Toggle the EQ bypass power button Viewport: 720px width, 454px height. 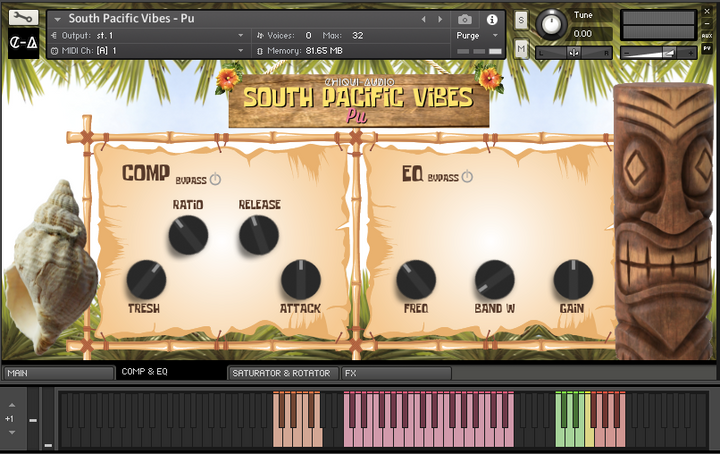pos(467,176)
